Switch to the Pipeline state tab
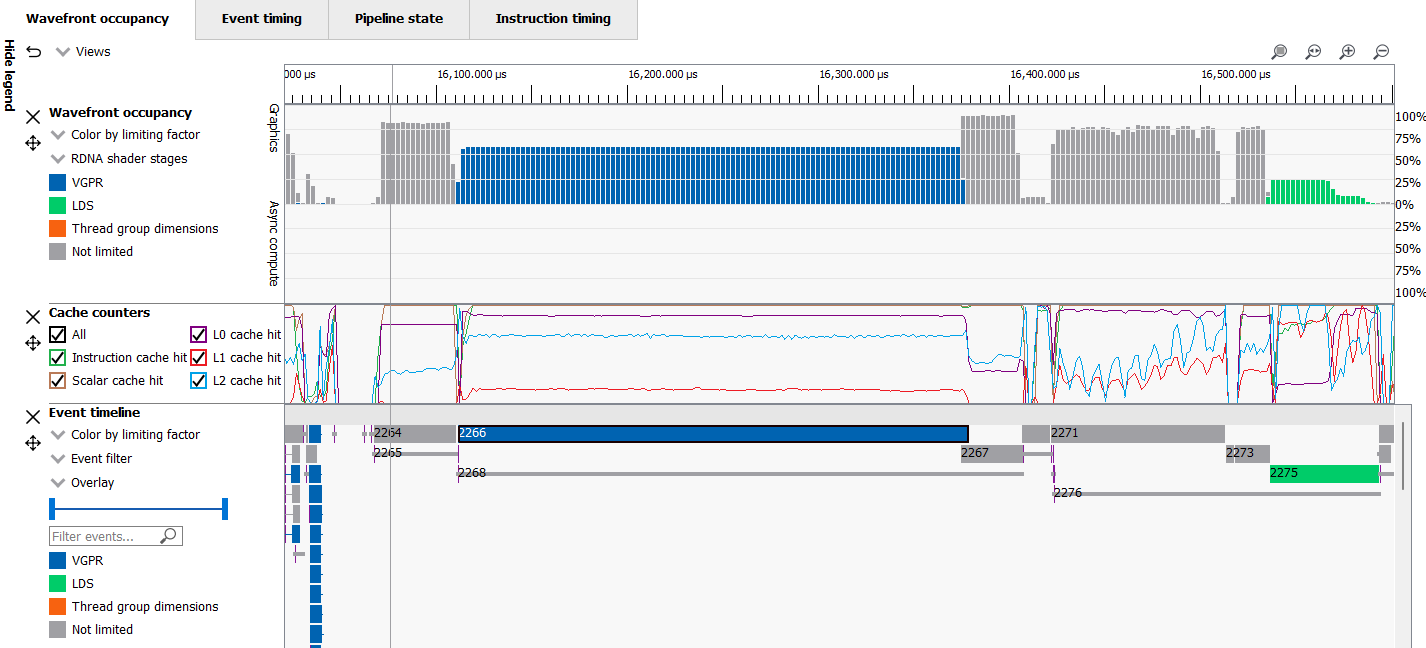Image resolution: width=1426 pixels, height=648 pixels. (x=398, y=19)
